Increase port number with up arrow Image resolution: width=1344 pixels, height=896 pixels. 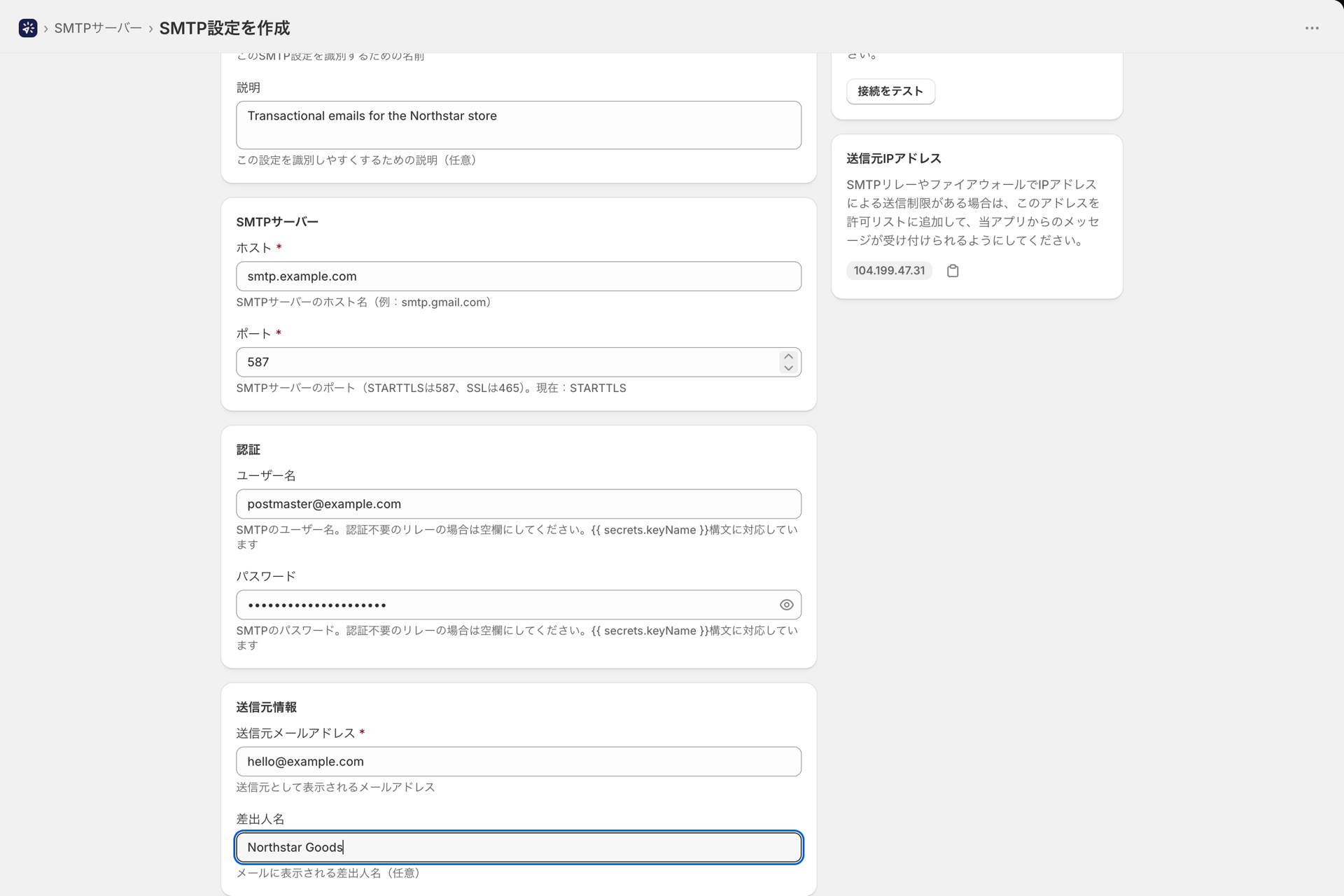[x=789, y=356]
